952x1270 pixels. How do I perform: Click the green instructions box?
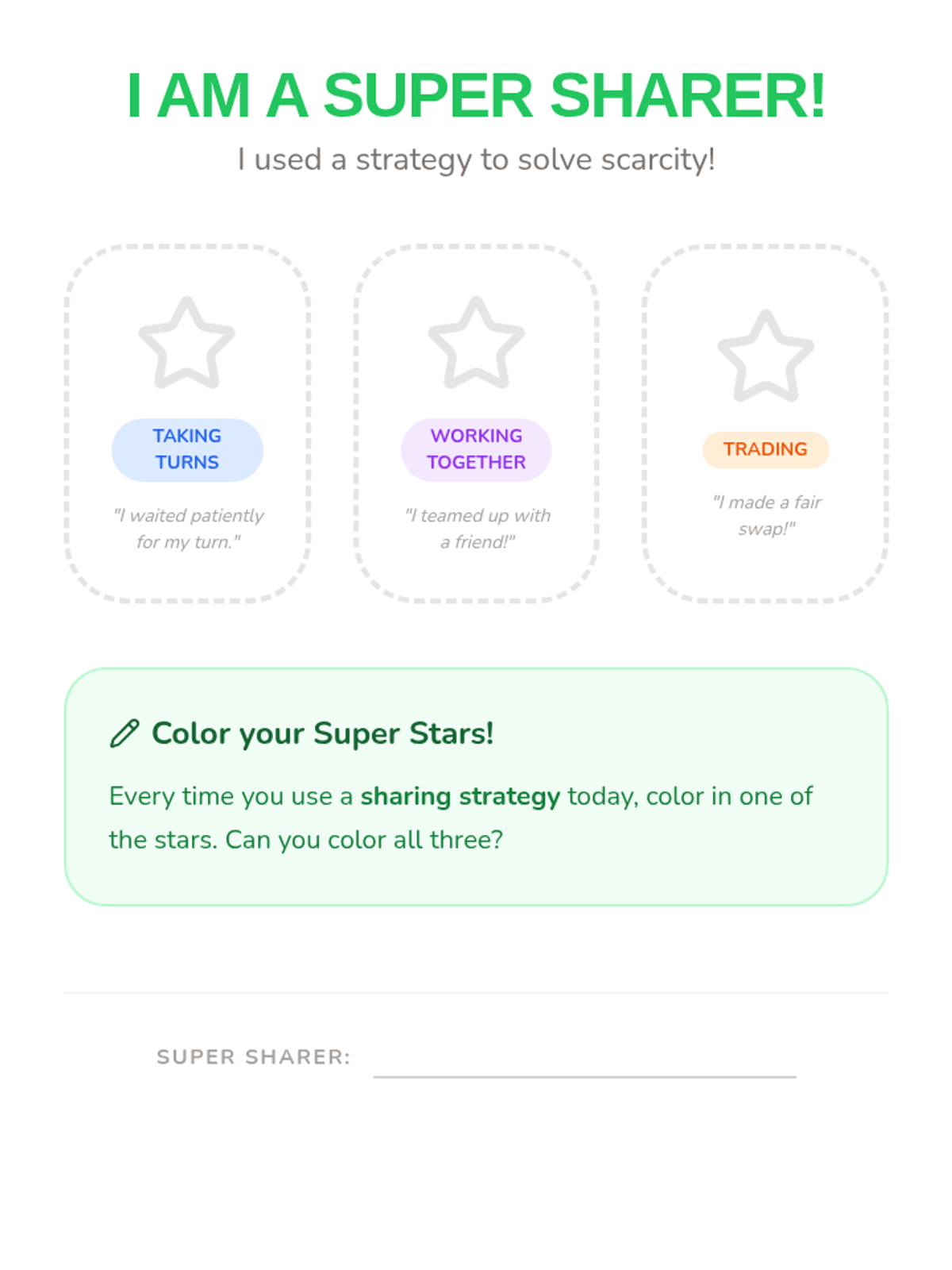coord(476,787)
